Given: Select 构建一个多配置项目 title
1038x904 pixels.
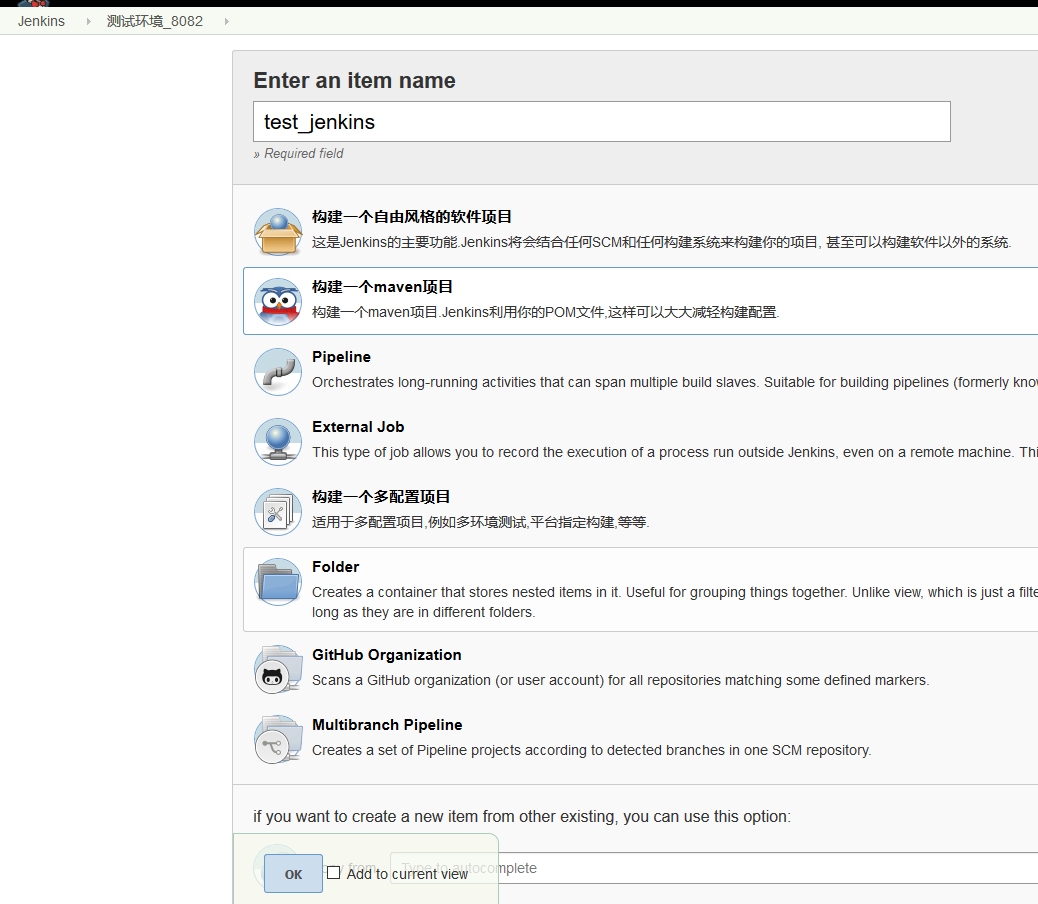Looking at the screenshot, I should pyautogui.click(x=381, y=497).
